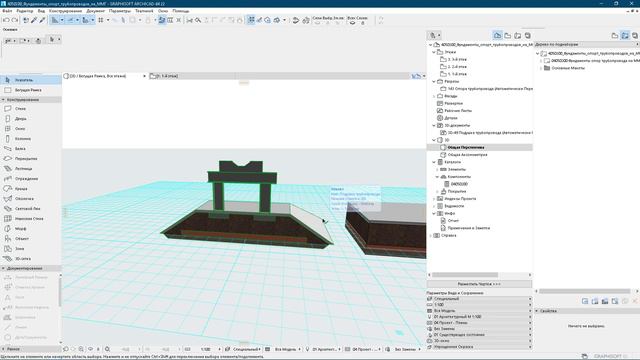
Task: Expand the Фасады folder in Navigator
Action: coord(434,96)
